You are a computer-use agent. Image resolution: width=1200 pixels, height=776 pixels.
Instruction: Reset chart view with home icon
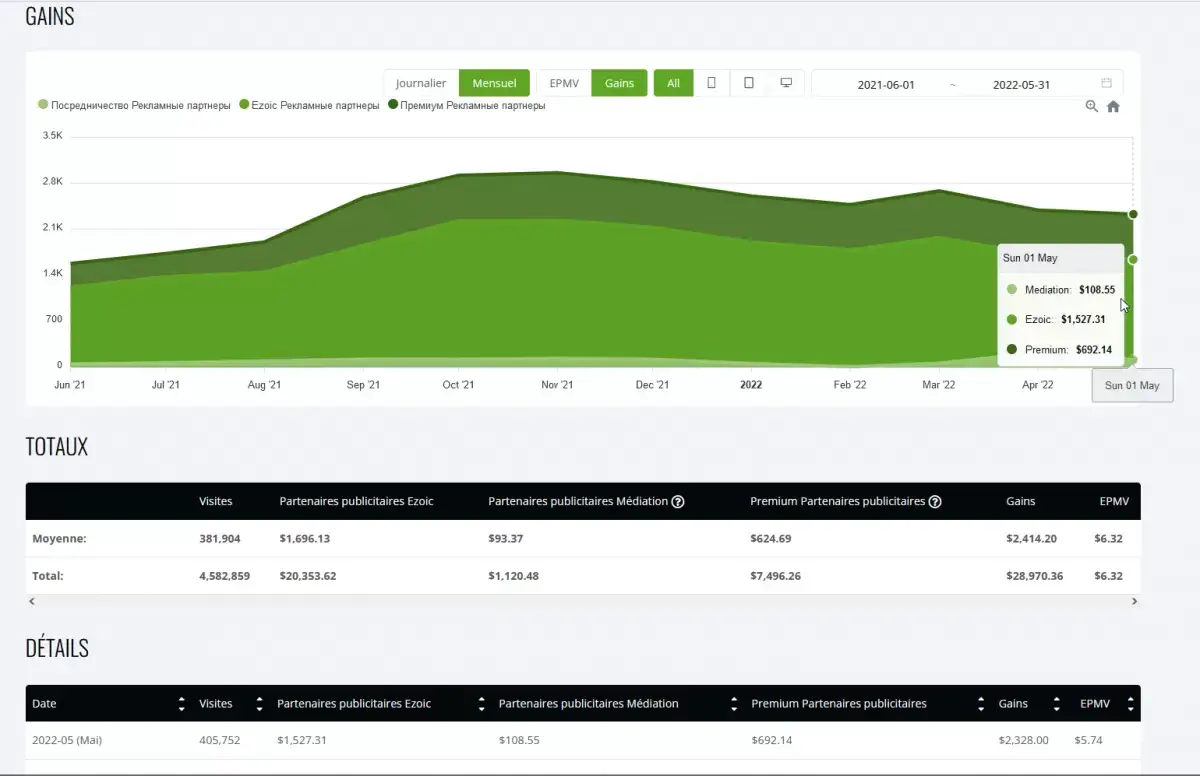tap(1113, 106)
